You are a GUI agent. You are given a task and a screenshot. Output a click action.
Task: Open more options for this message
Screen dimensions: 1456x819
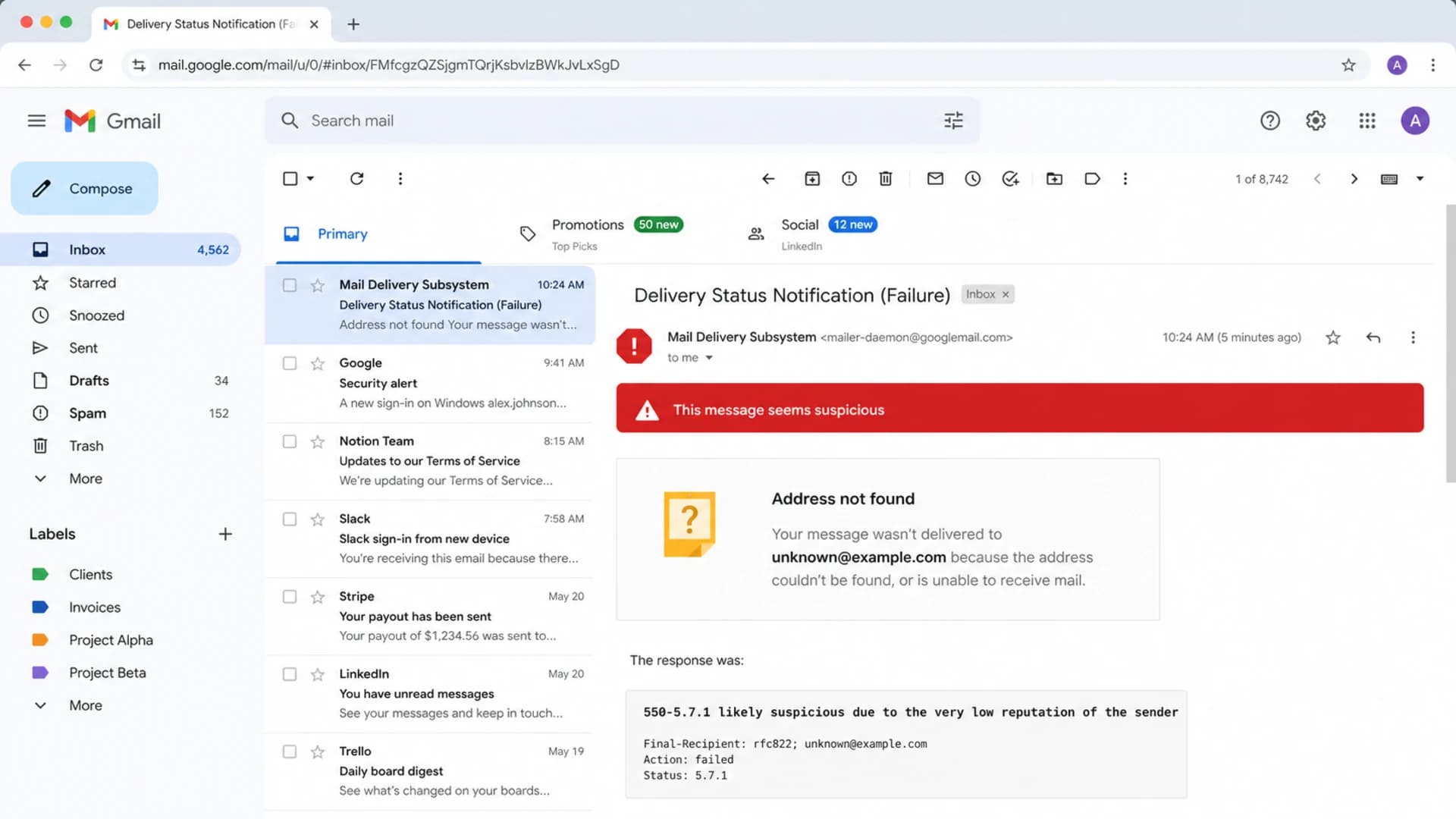(x=1413, y=337)
